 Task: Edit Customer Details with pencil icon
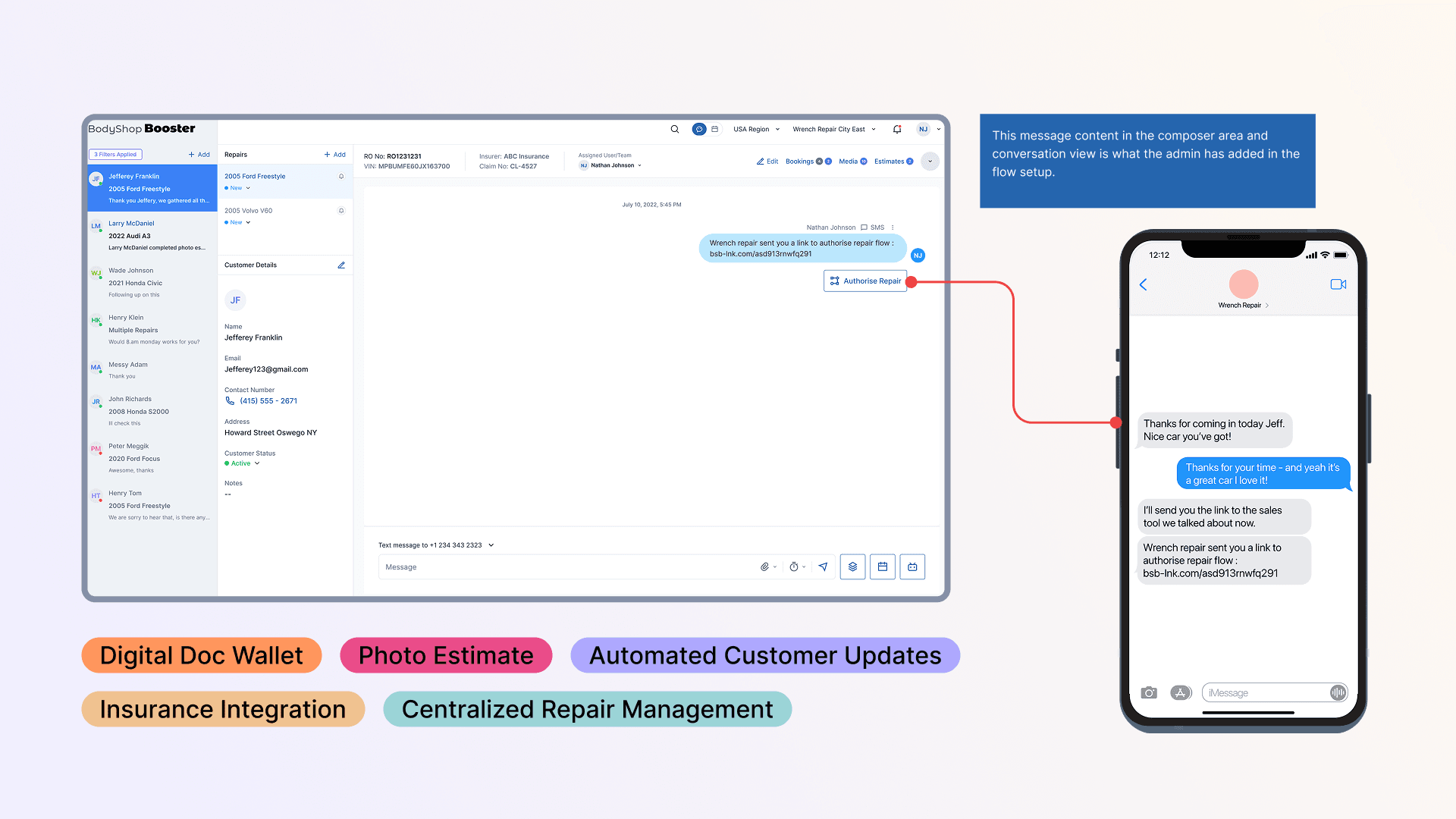(341, 265)
